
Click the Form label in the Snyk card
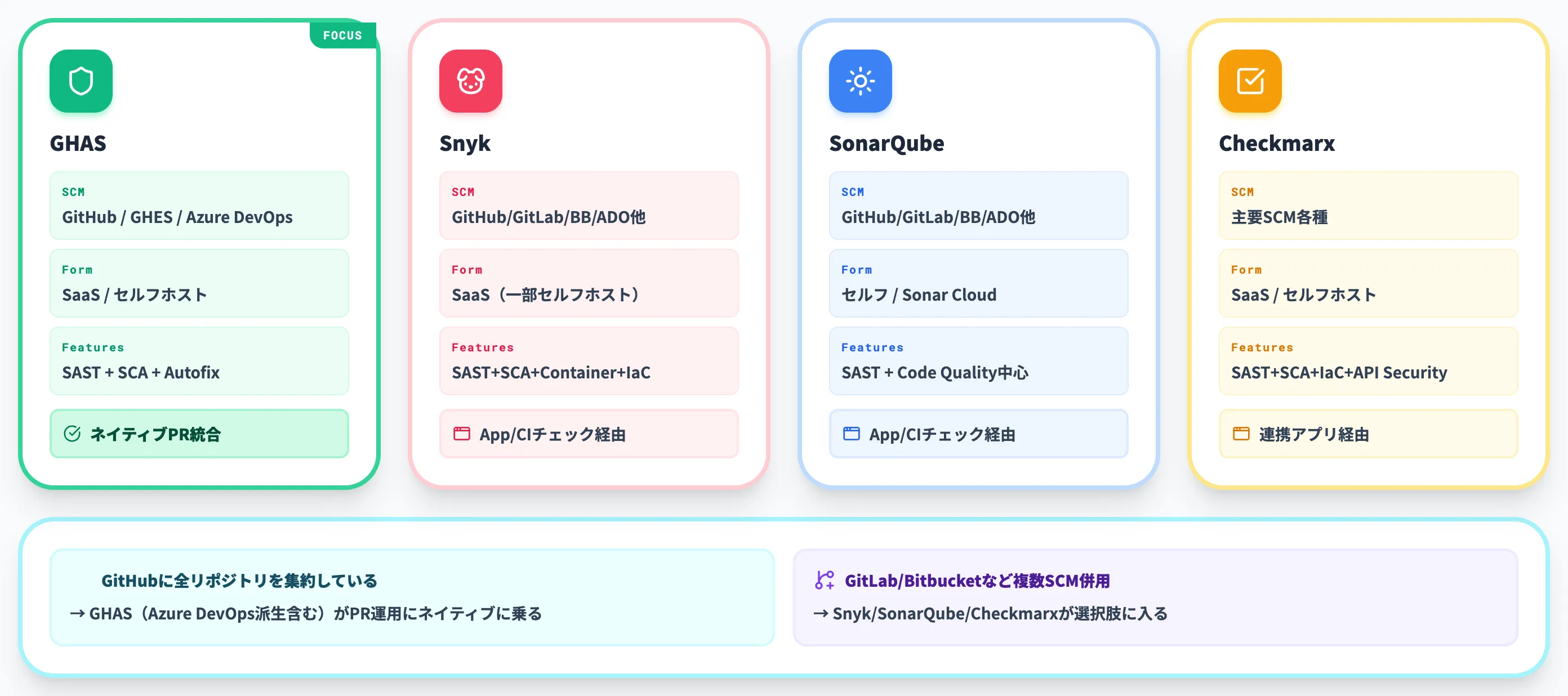467,270
